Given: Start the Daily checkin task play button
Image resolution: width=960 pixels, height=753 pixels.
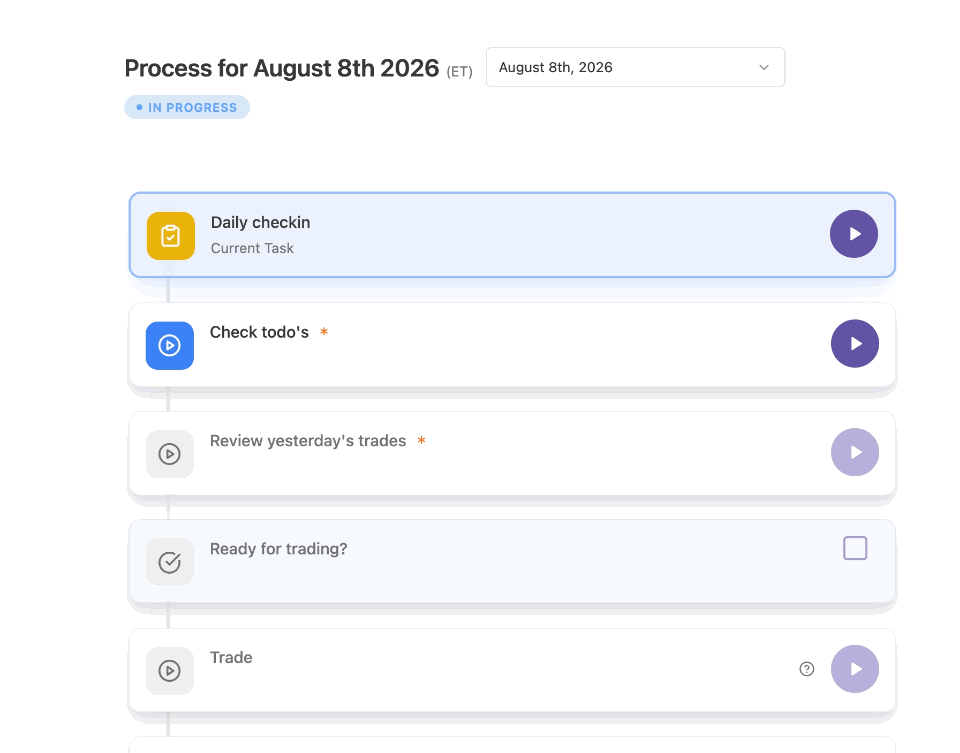Looking at the screenshot, I should point(853,234).
